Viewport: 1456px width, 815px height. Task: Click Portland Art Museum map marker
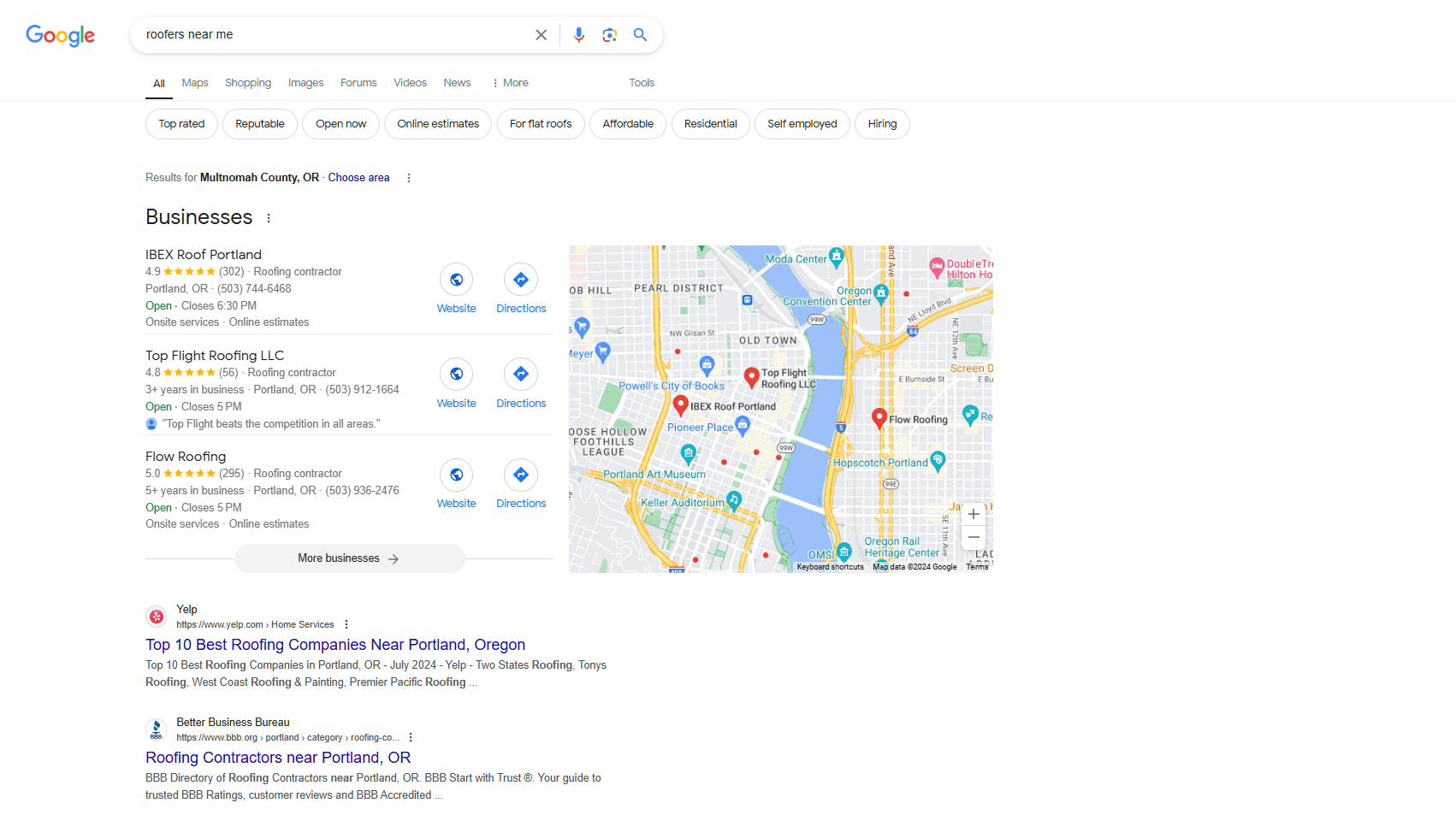(688, 453)
